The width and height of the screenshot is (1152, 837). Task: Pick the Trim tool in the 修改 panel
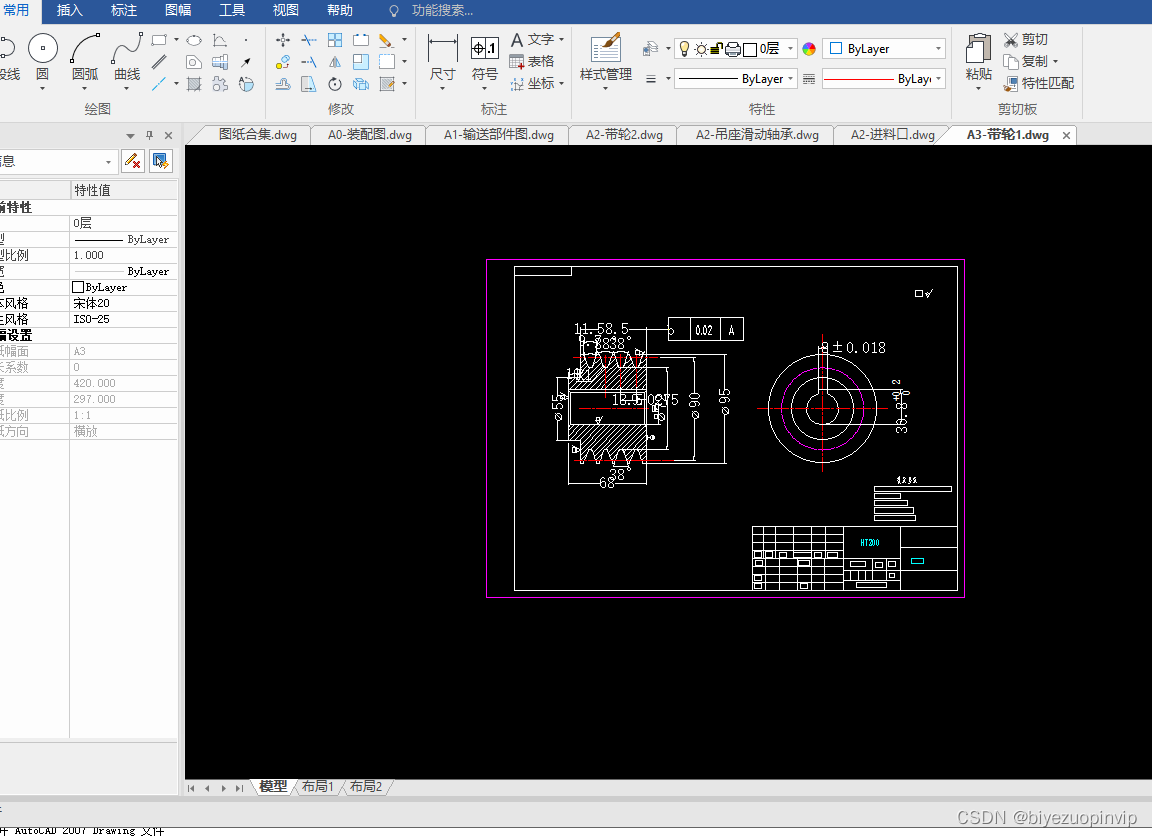click(309, 40)
